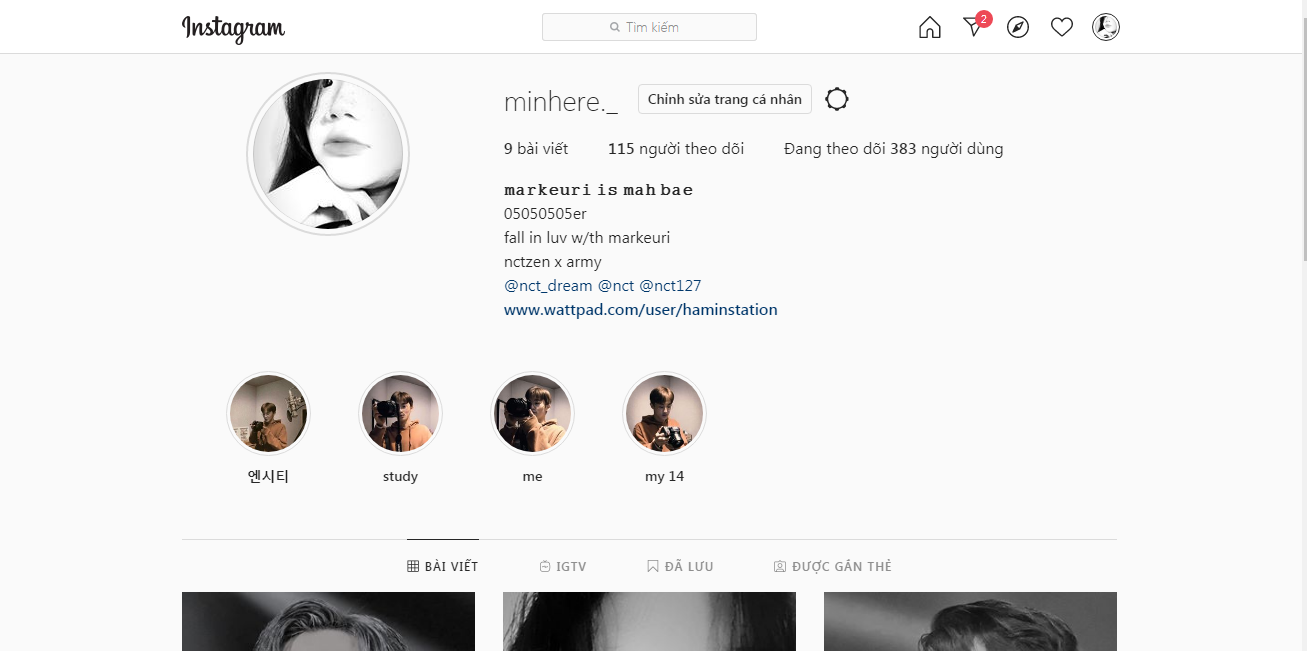1307x651 pixels.
Task: Open the ĐÃ LƯU saved tab
Action: [680, 566]
